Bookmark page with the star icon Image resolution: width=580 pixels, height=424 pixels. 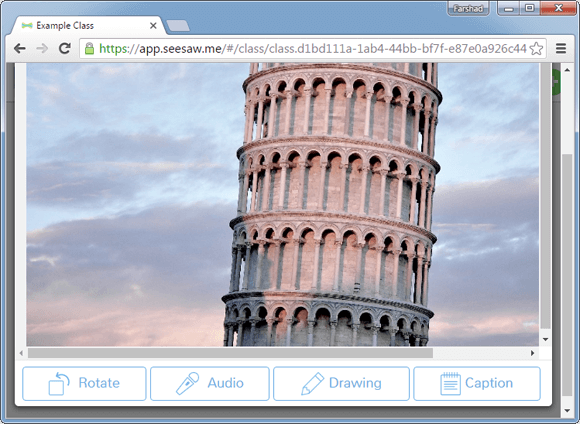pos(536,48)
